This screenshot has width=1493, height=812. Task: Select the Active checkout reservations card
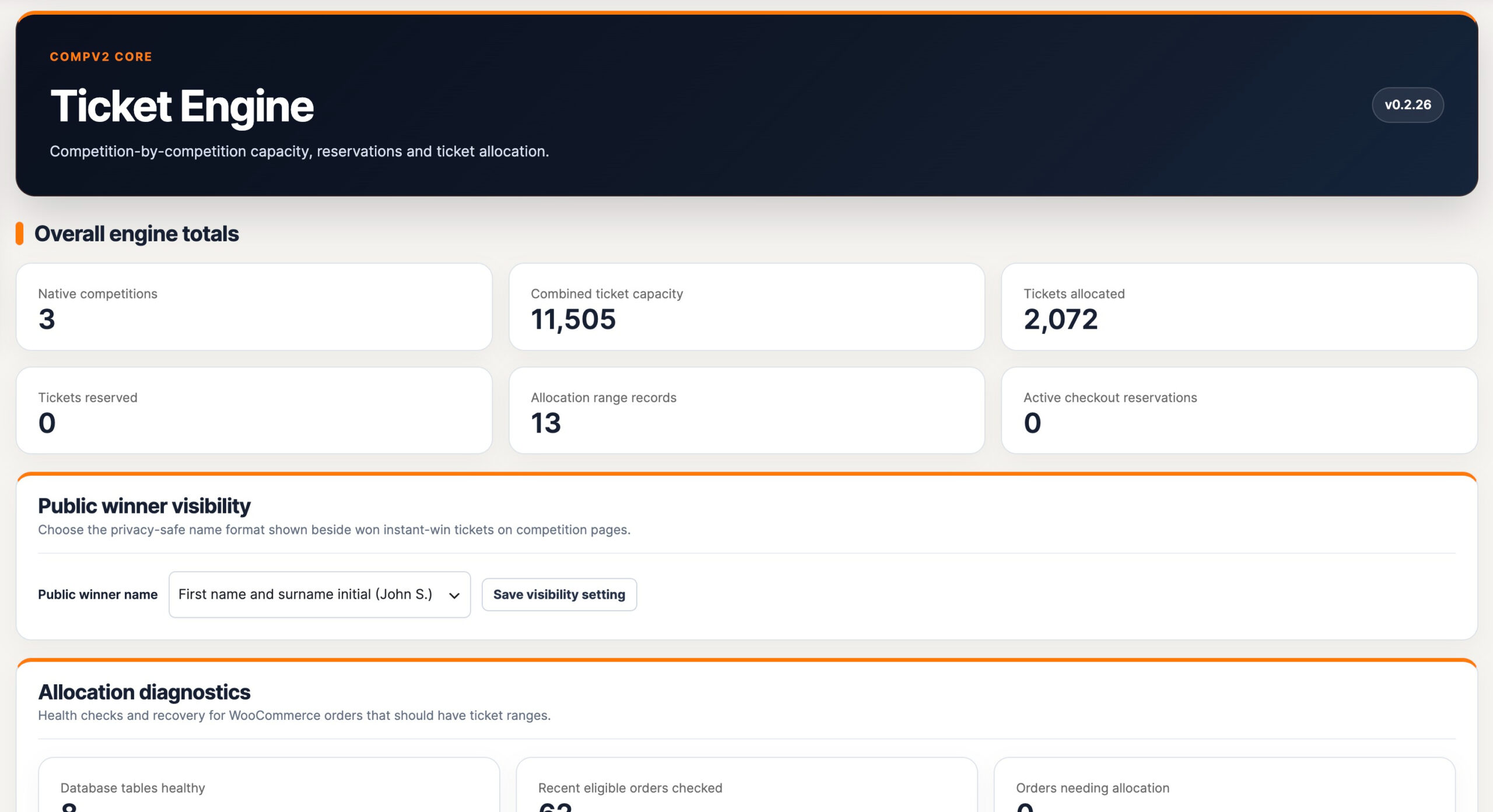1239,410
